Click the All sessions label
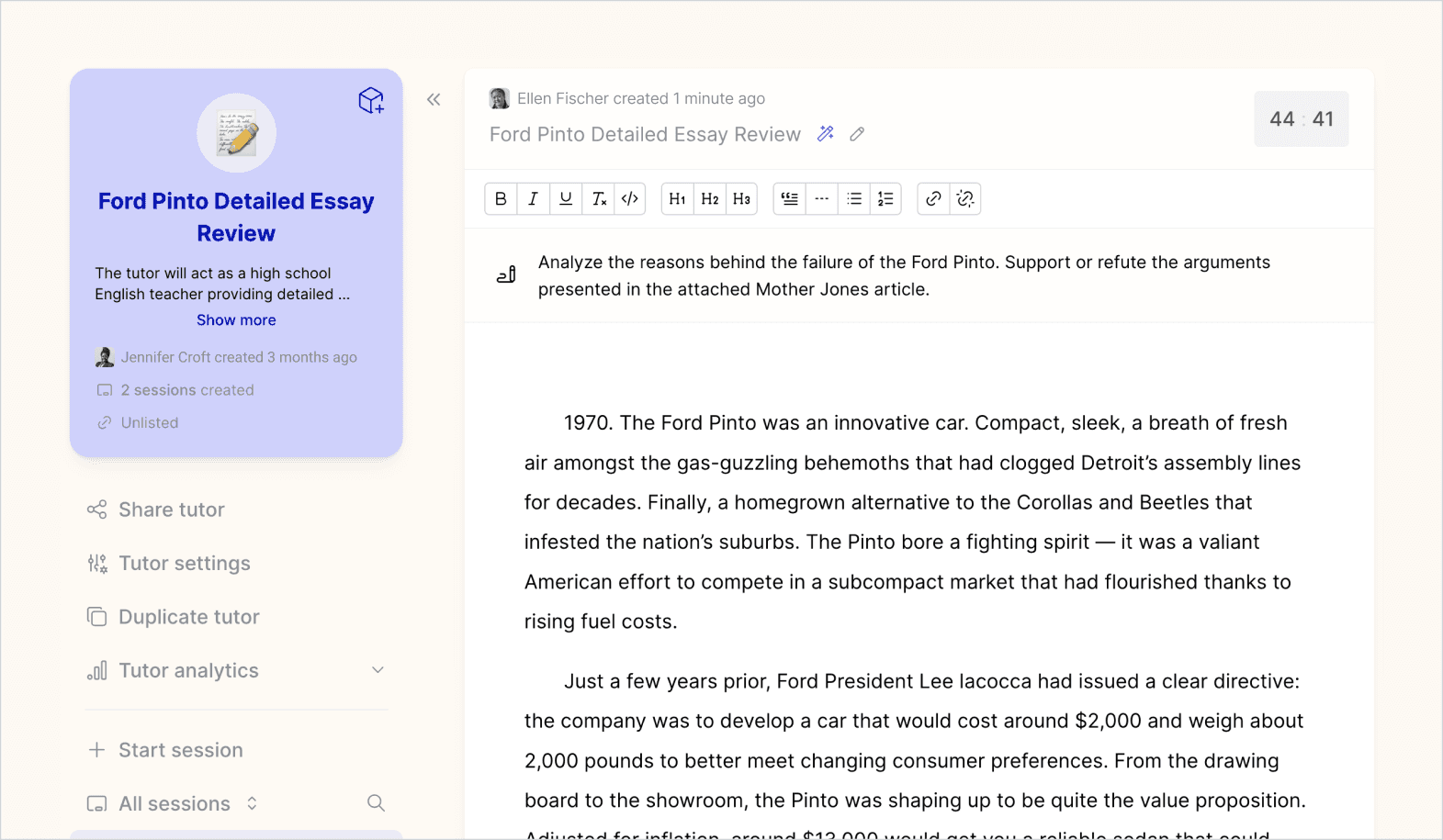The height and width of the screenshot is (840, 1443). [x=175, y=803]
